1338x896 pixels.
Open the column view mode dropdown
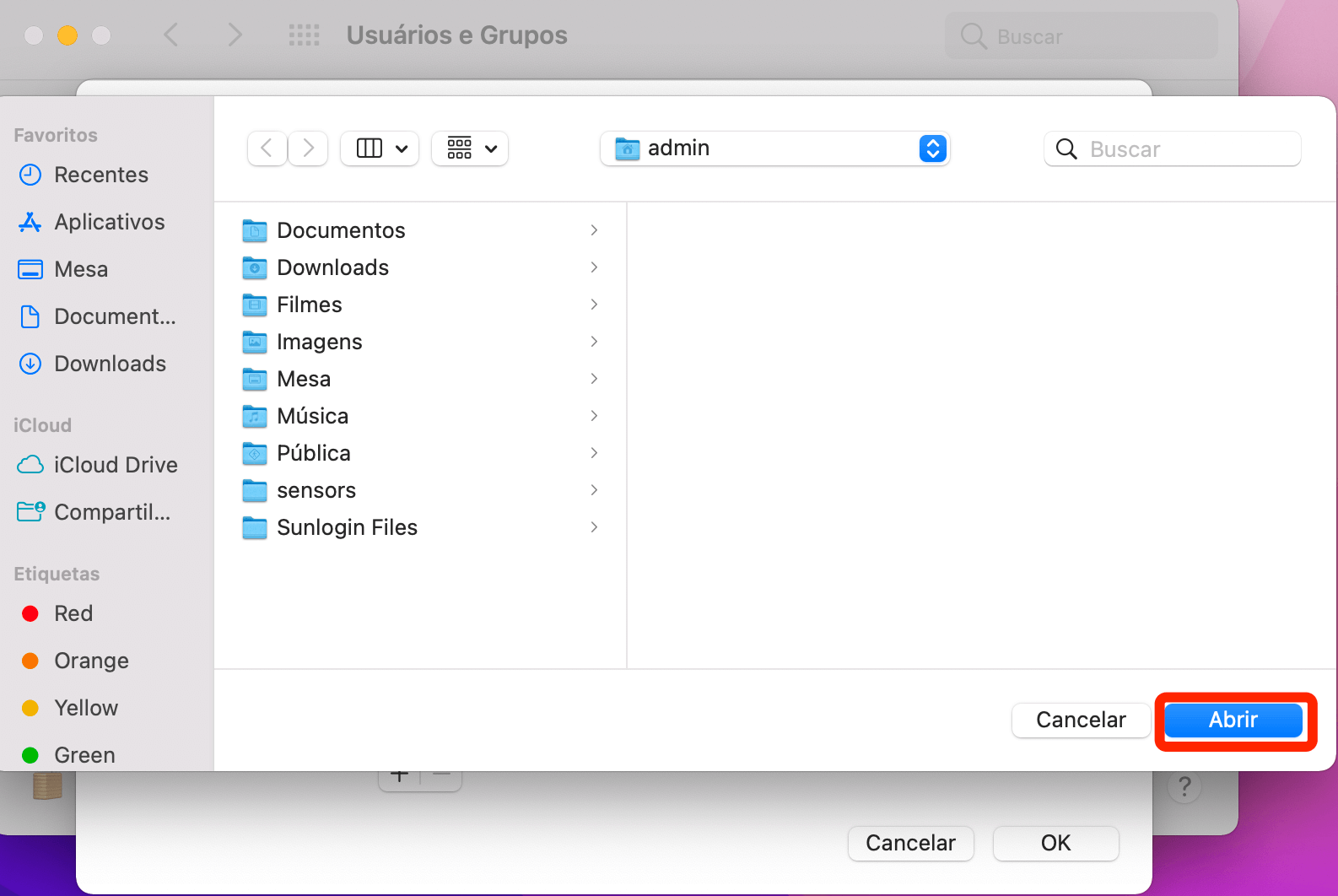(380, 148)
